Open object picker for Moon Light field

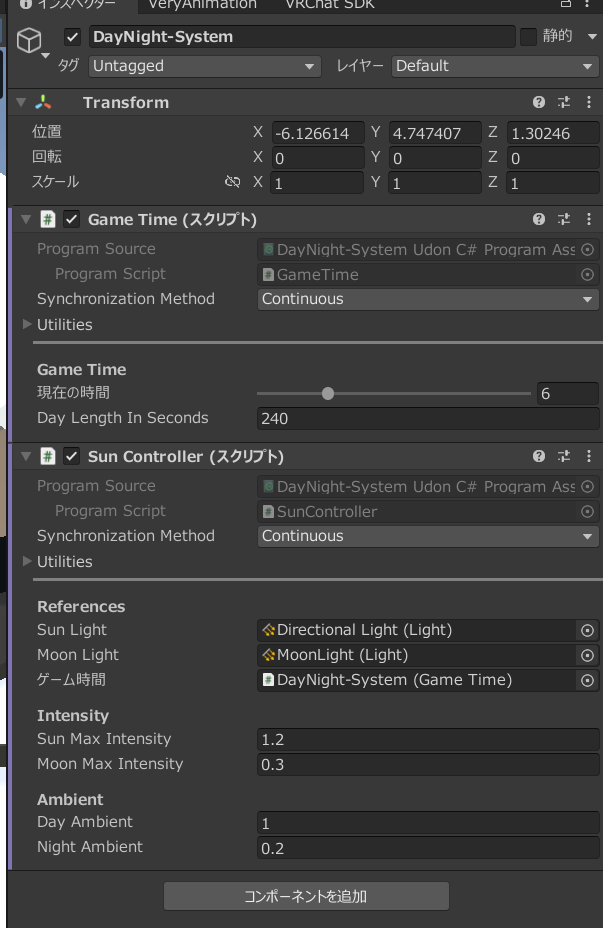[587, 656]
